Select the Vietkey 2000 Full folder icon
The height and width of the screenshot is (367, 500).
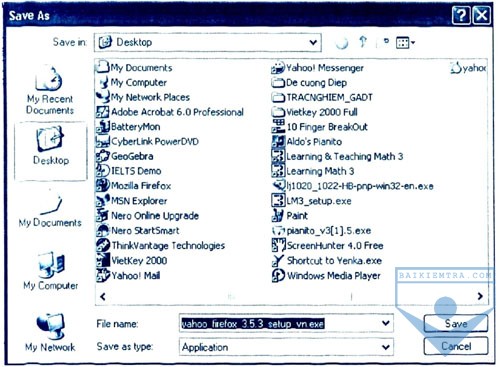click(278, 112)
